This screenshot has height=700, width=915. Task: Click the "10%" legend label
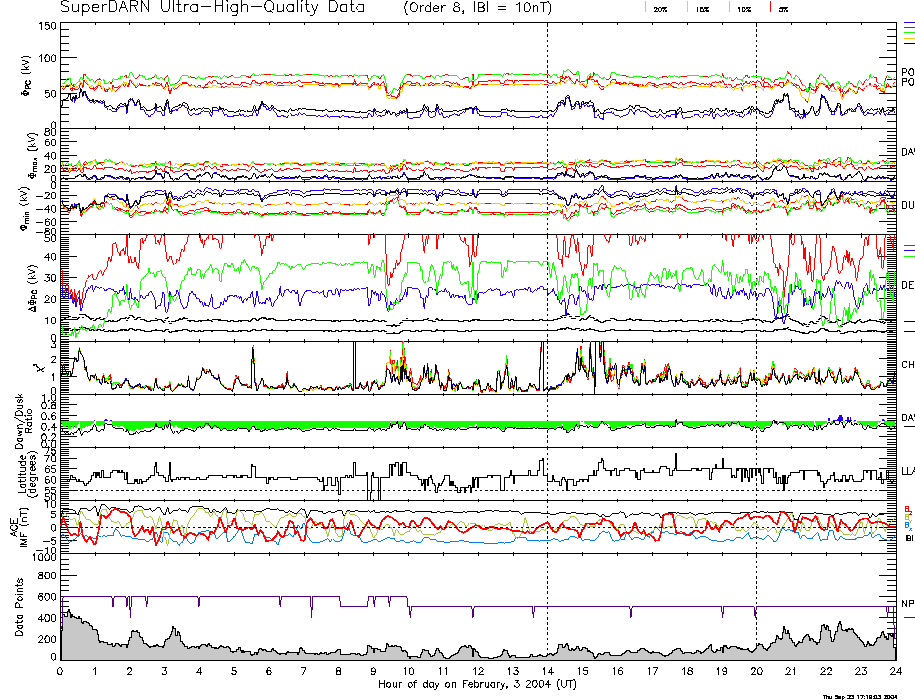point(744,9)
